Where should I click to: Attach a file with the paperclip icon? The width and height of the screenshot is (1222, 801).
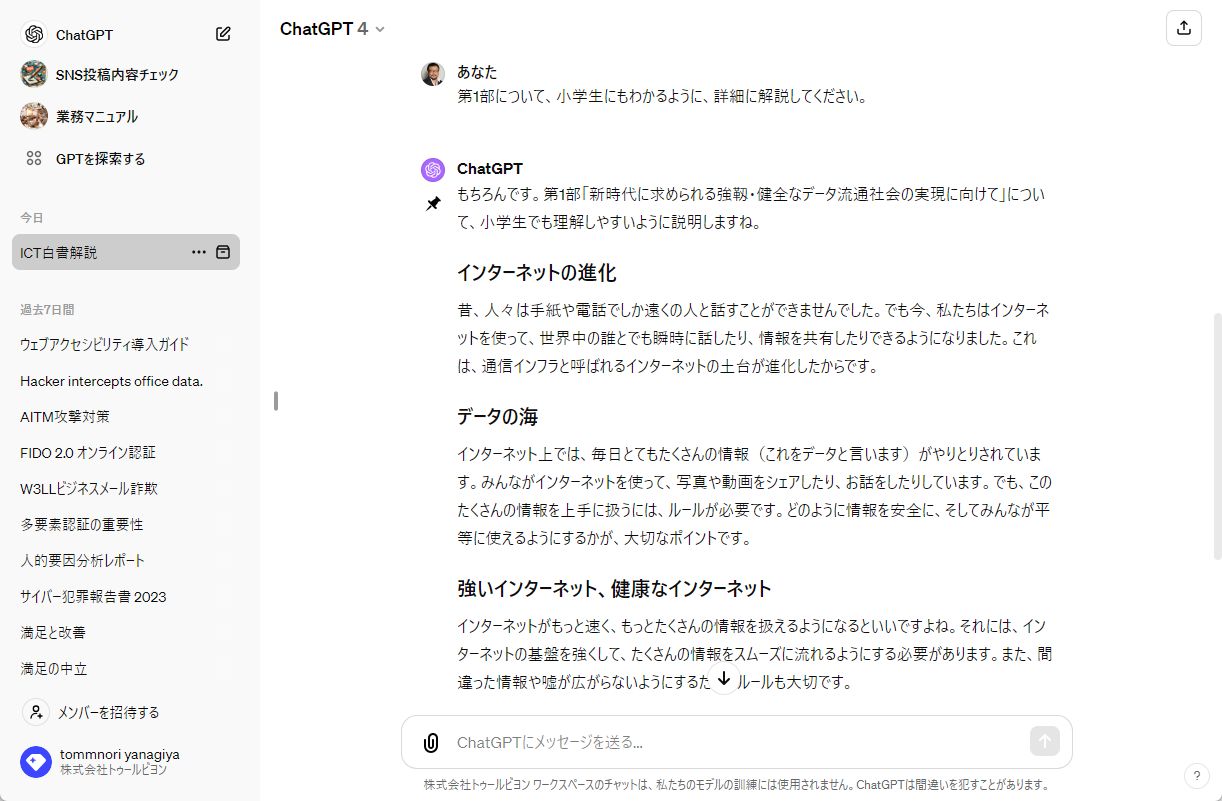[431, 742]
